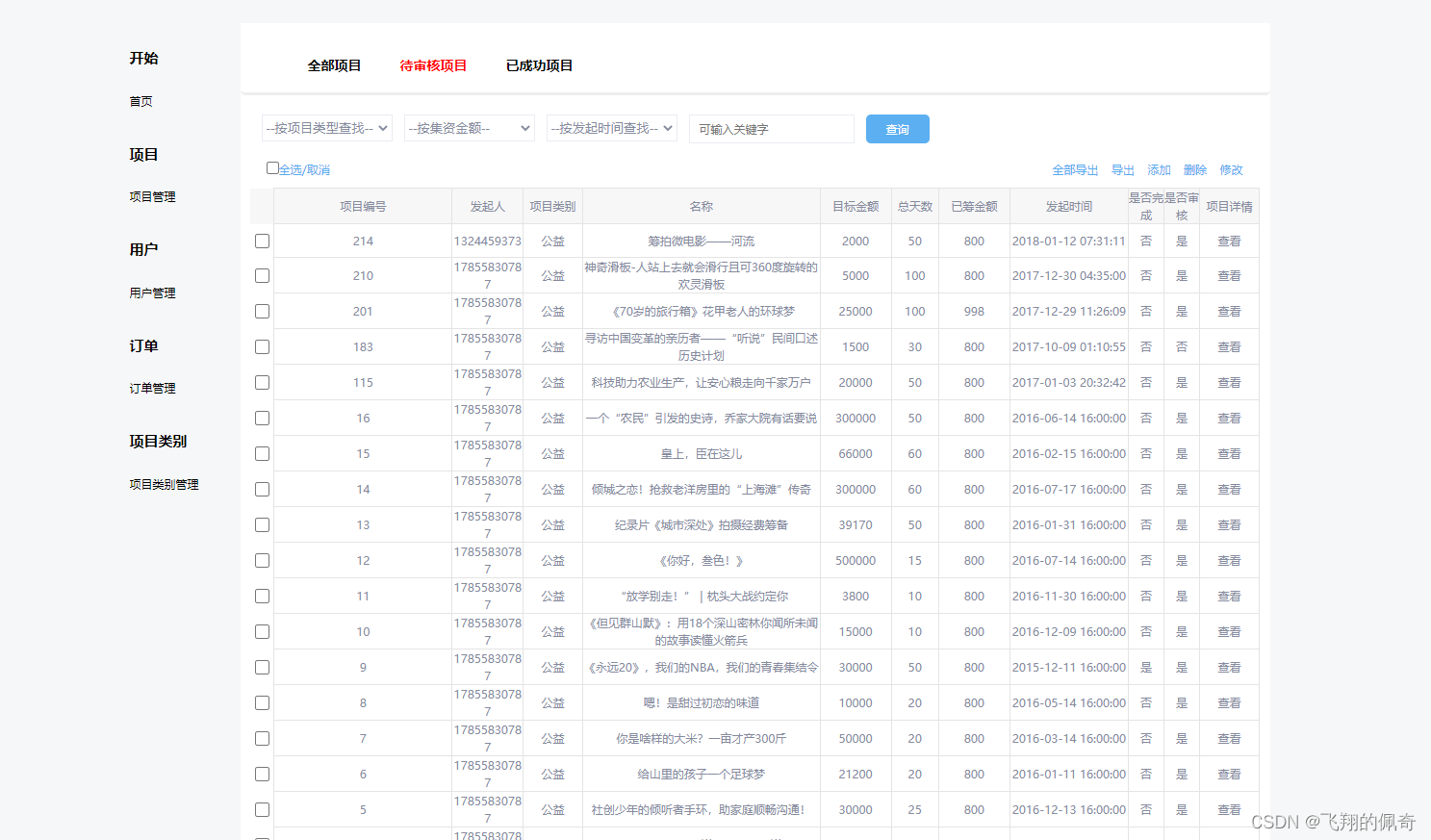Check the row checkbox for project 7
This screenshot has width=1431, height=840.
[262, 738]
